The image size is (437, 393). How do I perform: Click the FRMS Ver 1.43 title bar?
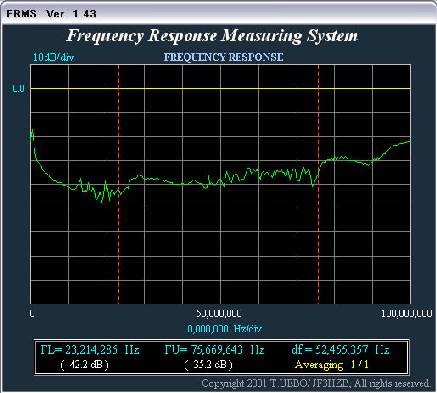[x=218, y=13]
